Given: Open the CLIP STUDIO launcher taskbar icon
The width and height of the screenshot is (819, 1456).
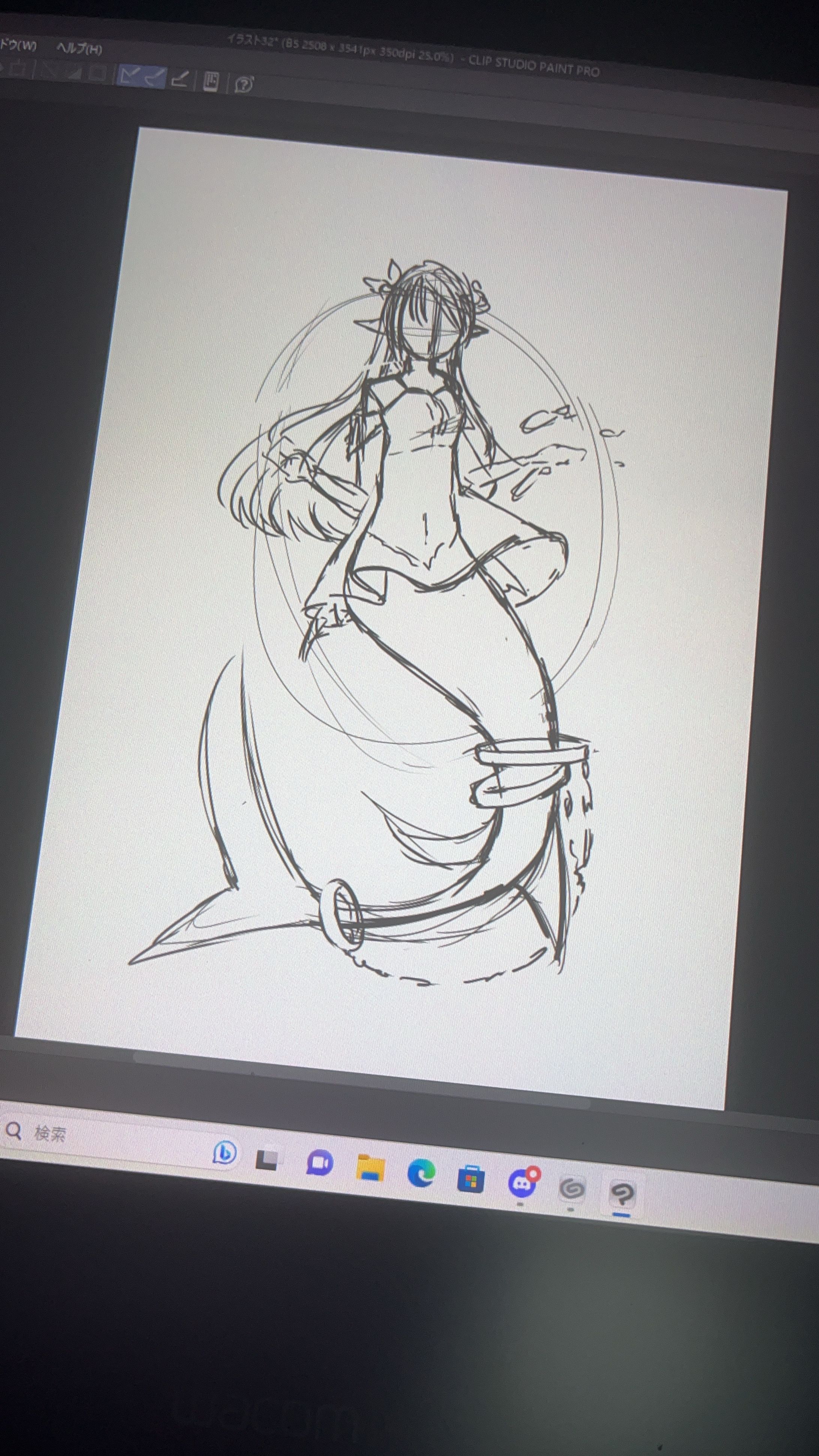Looking at the screenshot, I should pyautogui.click(x=572, y=1189).
